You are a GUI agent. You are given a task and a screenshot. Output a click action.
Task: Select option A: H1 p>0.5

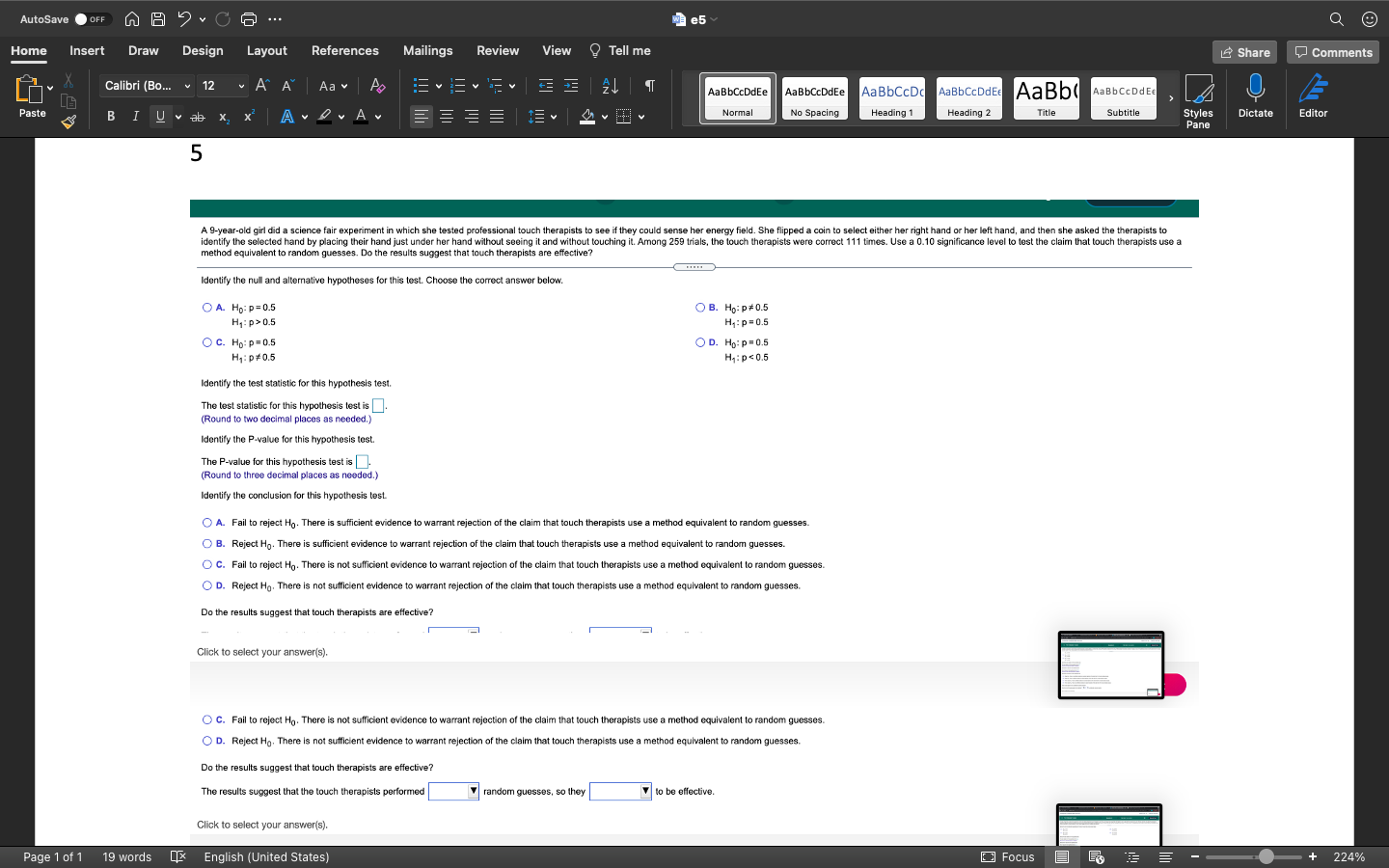(206, 308)
